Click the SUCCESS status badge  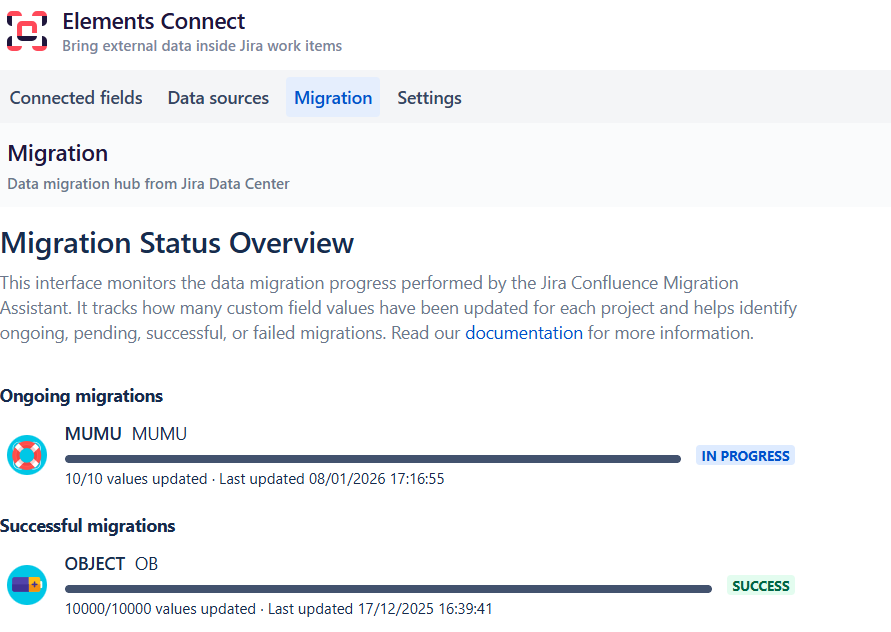click(760, 586)
